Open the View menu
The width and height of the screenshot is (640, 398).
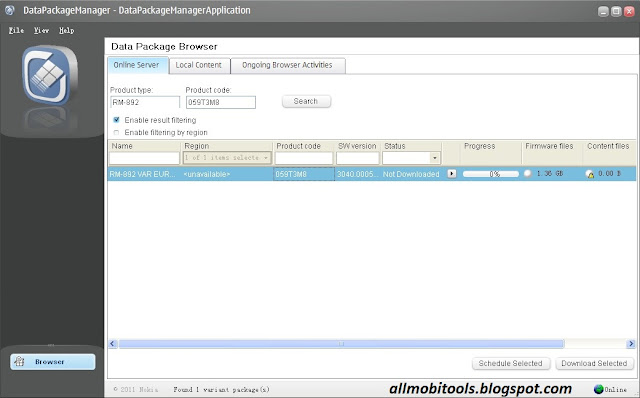pyautogui.click(x=41, y=30)
